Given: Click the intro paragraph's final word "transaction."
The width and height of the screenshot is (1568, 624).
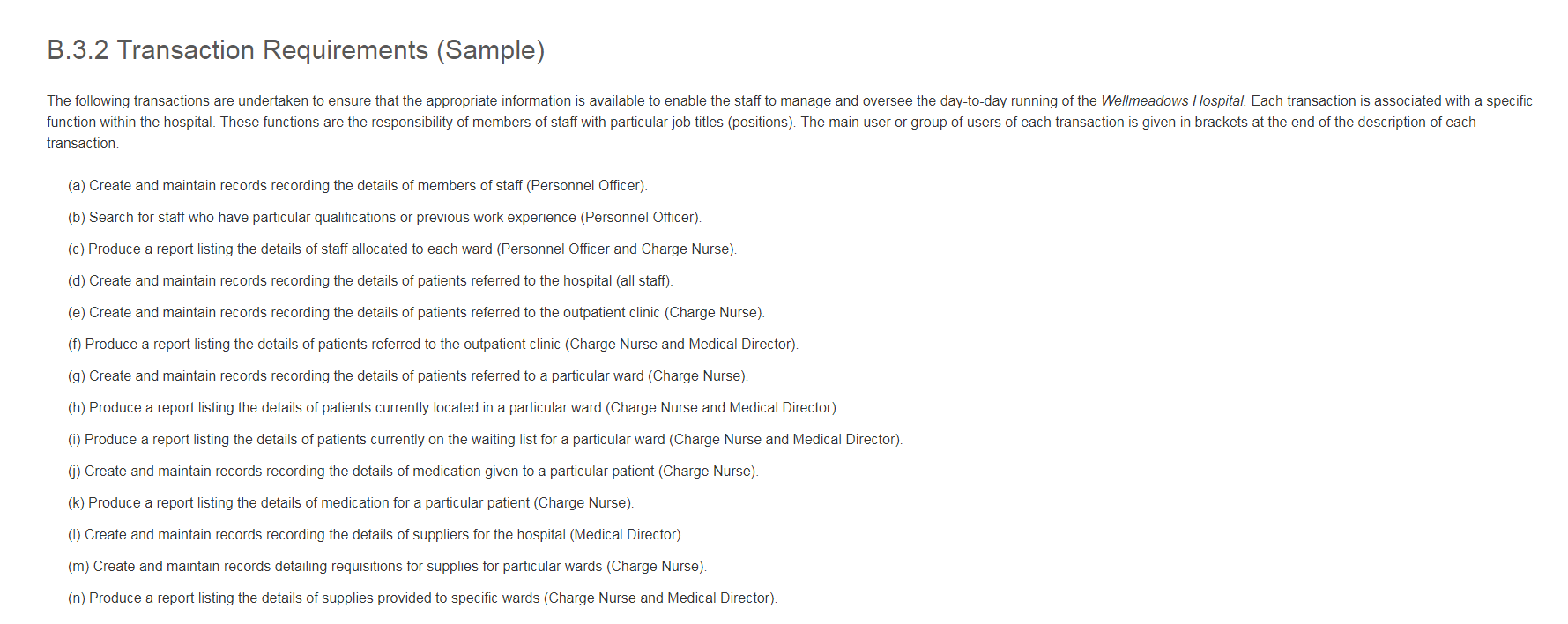Looking at the screenshot, I should click(82, 144).
